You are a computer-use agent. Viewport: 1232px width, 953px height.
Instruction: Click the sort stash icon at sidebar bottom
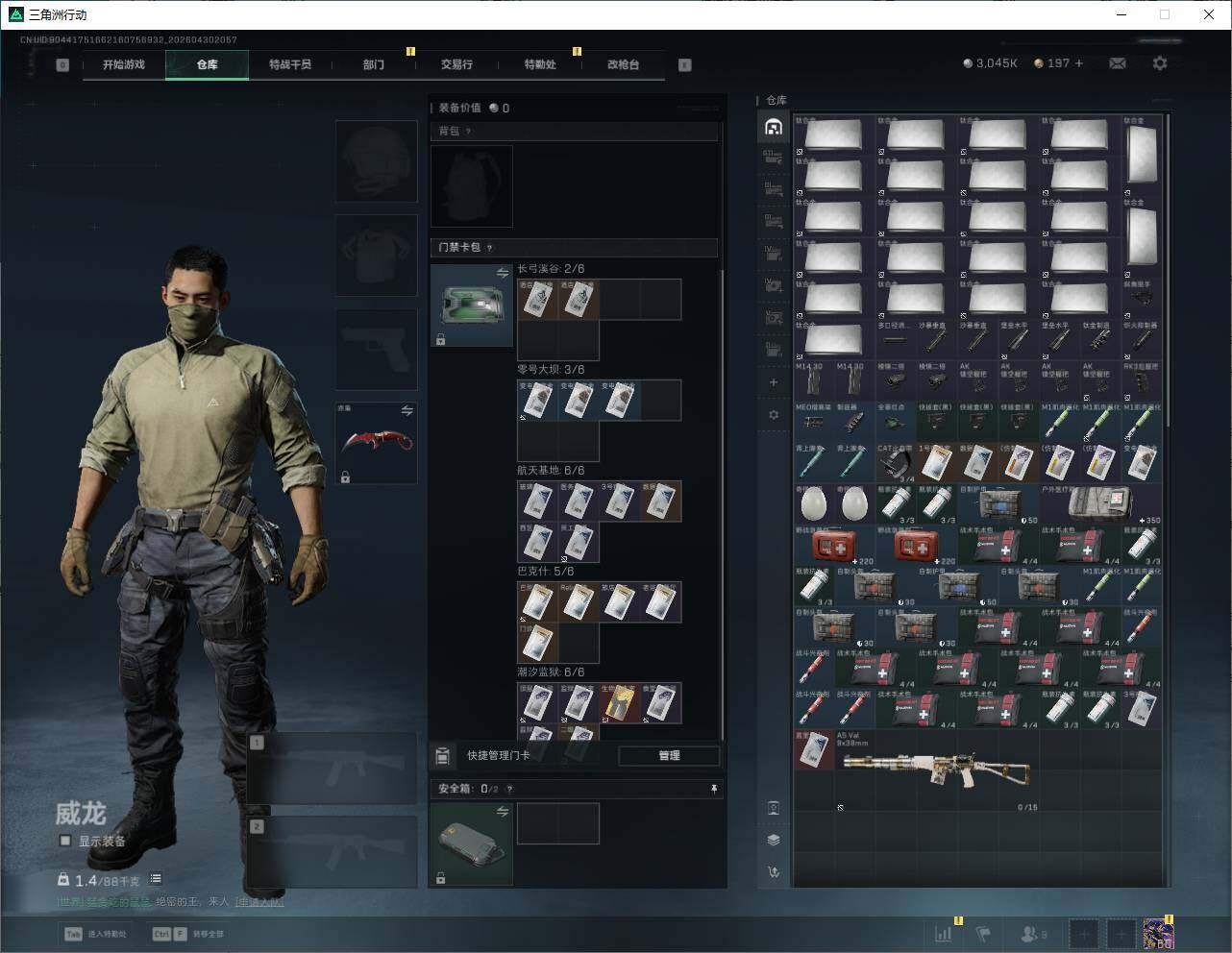774,872
